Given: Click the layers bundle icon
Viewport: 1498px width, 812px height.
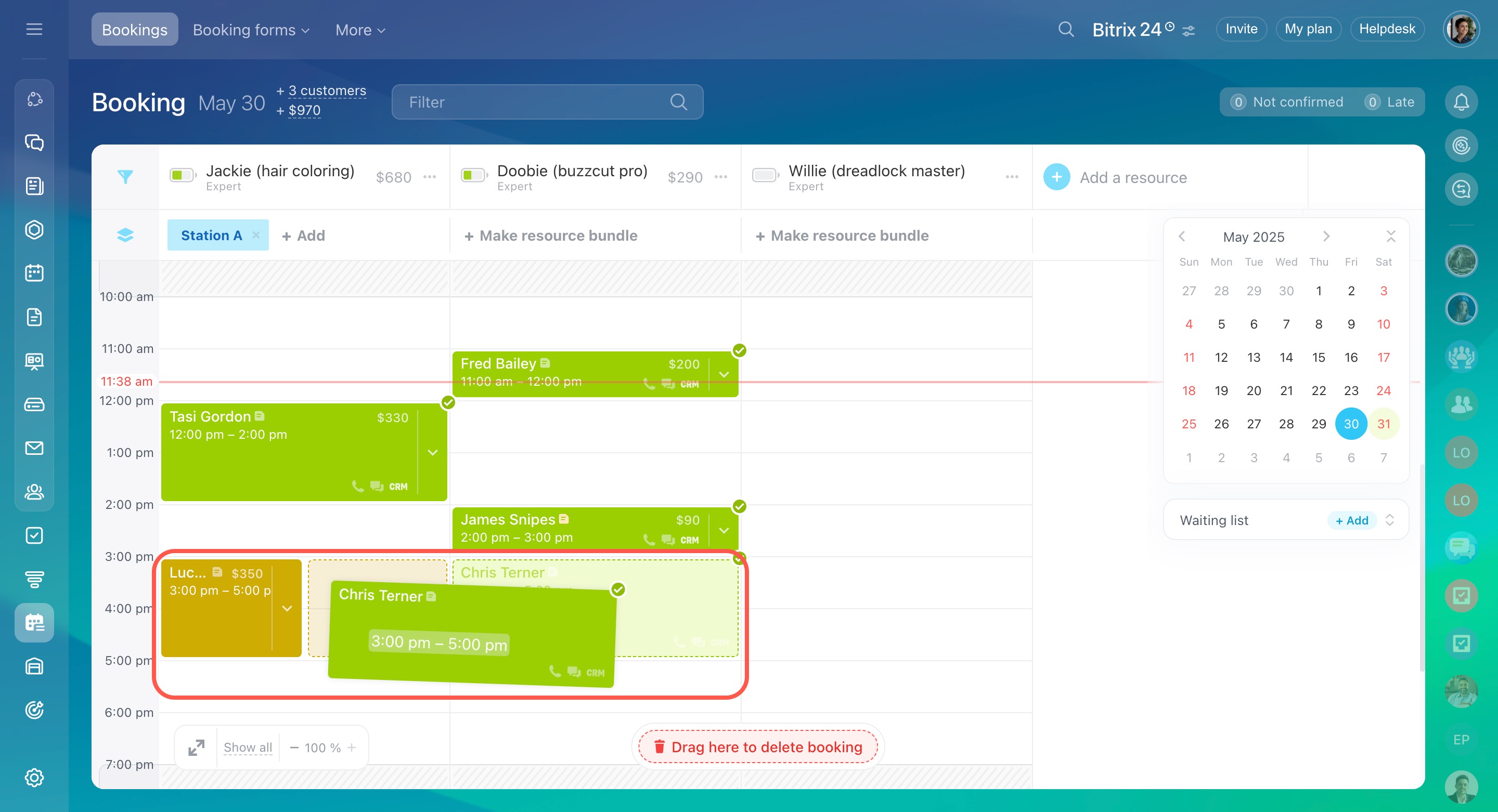Looking at the screenshot, I should pos(125,235).
